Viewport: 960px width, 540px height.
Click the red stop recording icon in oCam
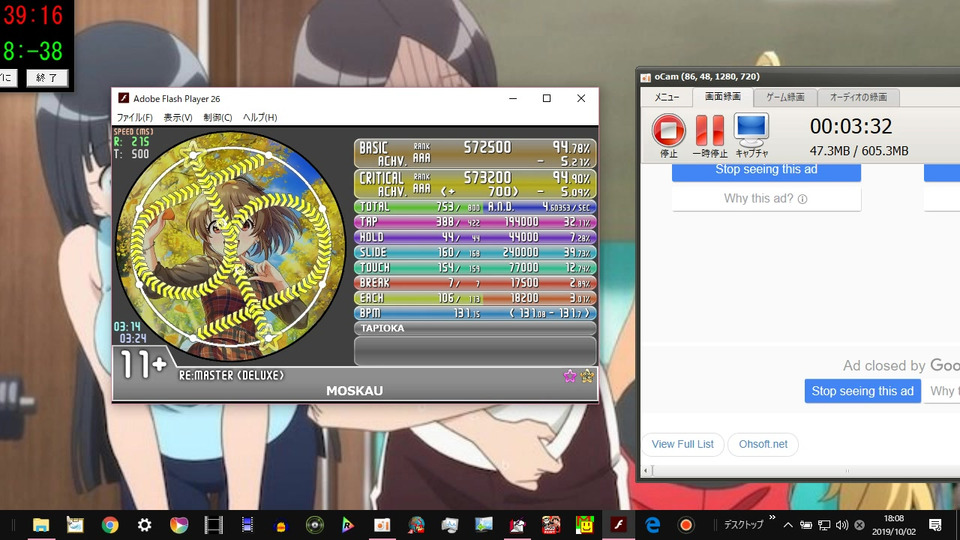tap(669, 130)
